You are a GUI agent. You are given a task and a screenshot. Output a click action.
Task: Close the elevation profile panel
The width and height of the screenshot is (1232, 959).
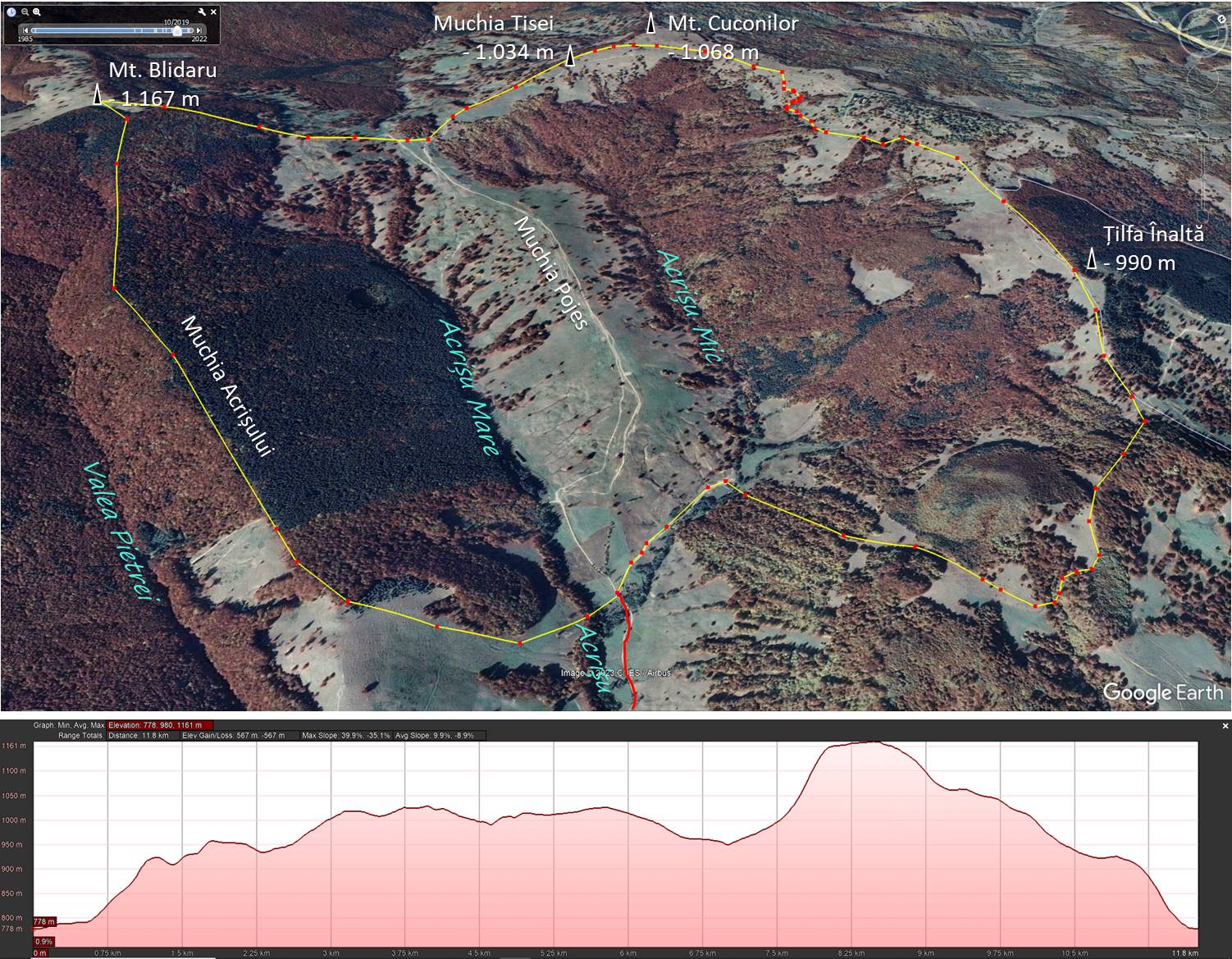click(1225, 726)
